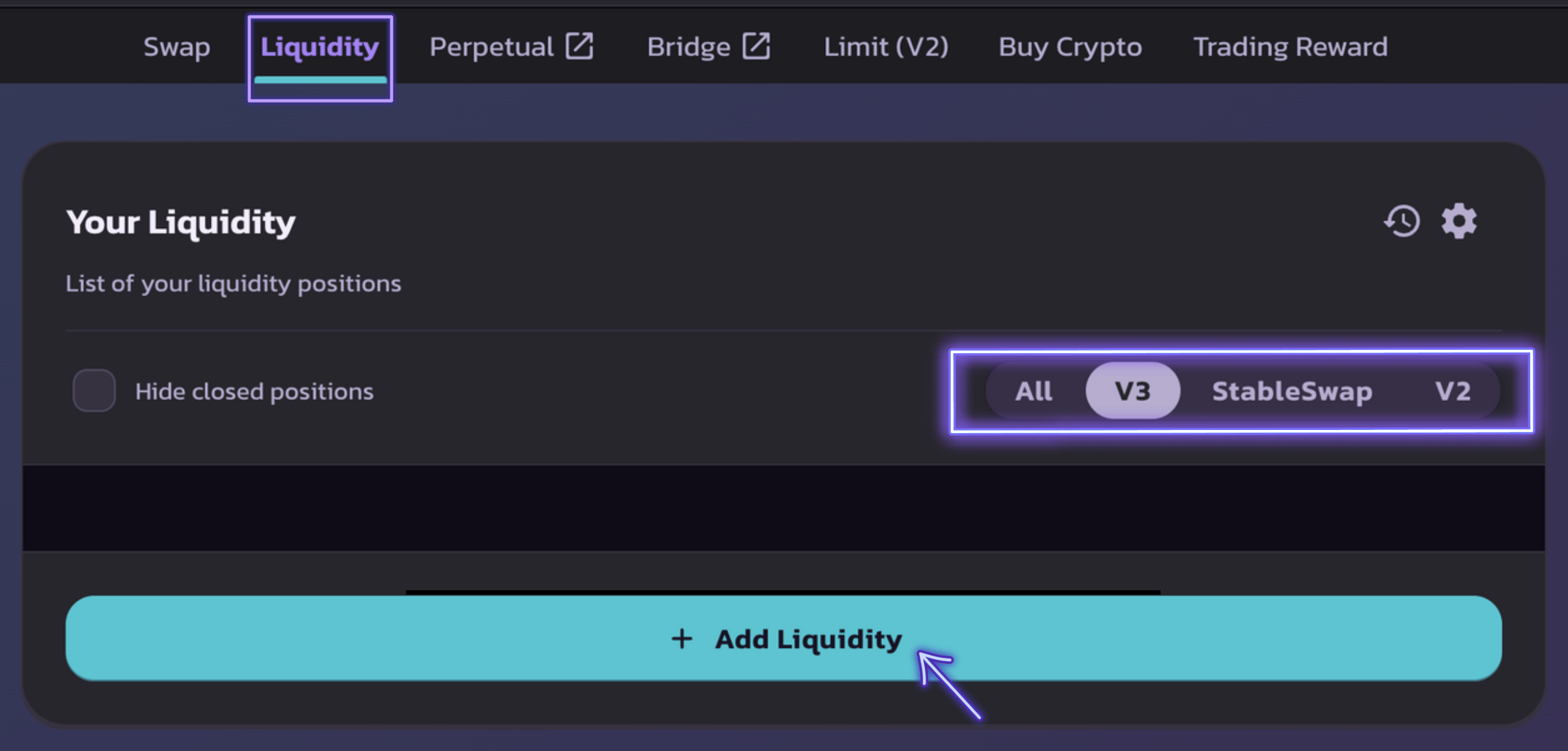Filter positions by StableSwap
Screen dimensions: 1568x751
(1292, 391)
